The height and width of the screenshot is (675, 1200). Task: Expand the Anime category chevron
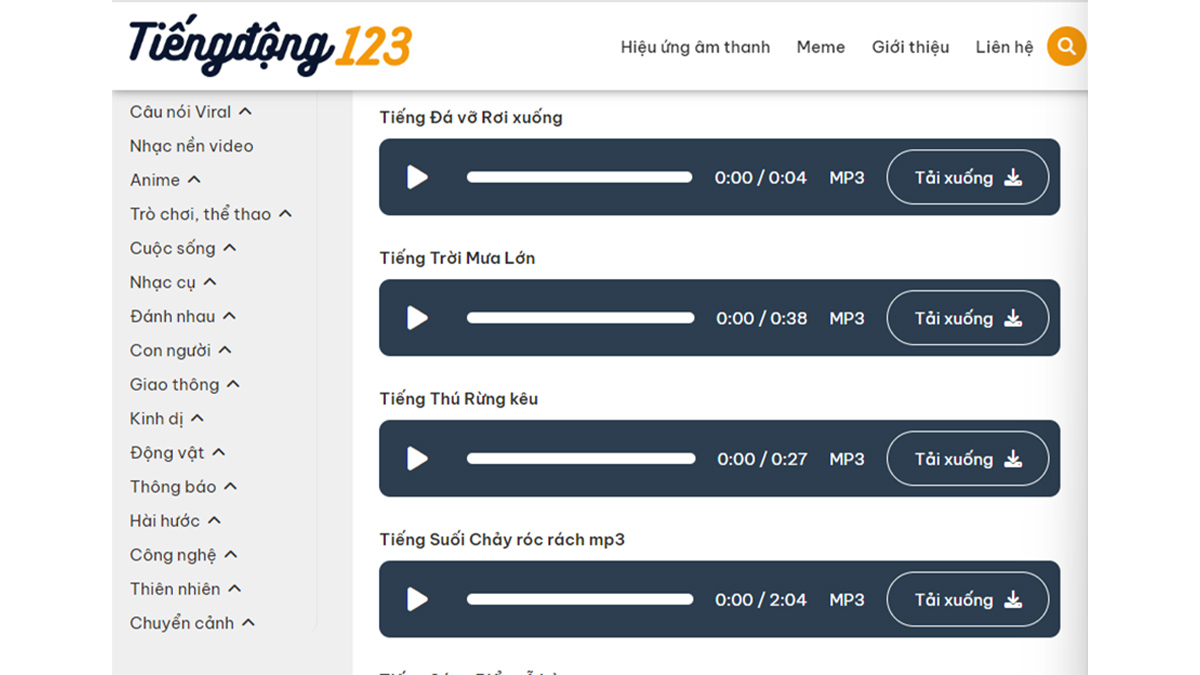click(194, 180)
